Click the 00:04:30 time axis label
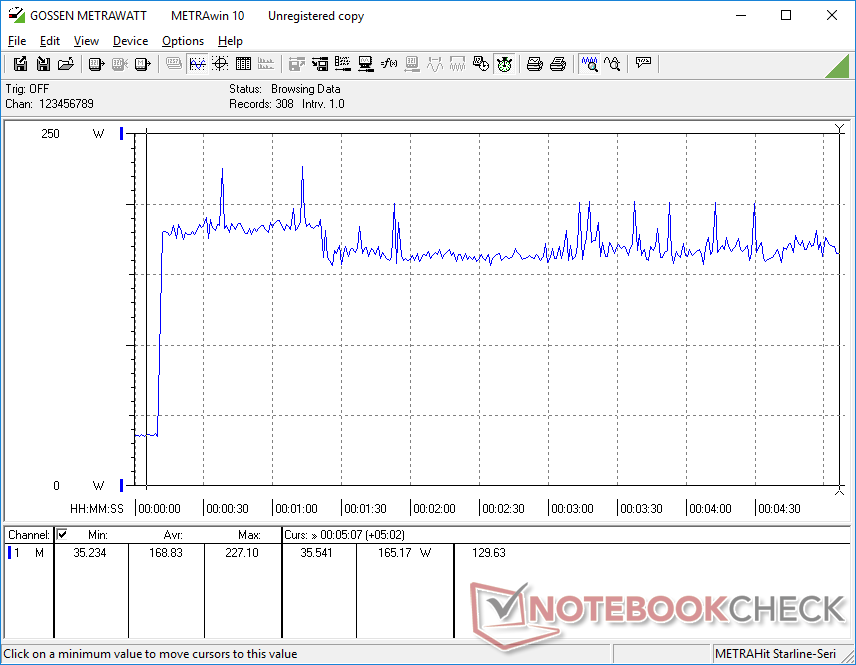This screenshot has height=665, width=856. pos(779,509)
